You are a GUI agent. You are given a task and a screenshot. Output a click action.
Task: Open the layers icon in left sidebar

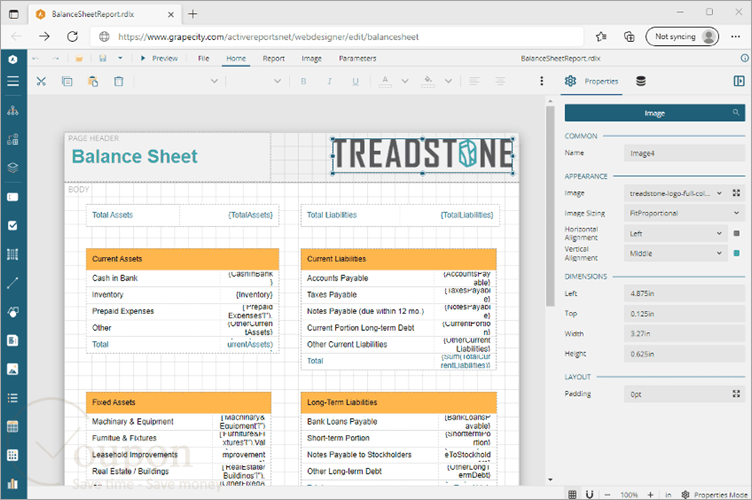[x=13, y=168]
